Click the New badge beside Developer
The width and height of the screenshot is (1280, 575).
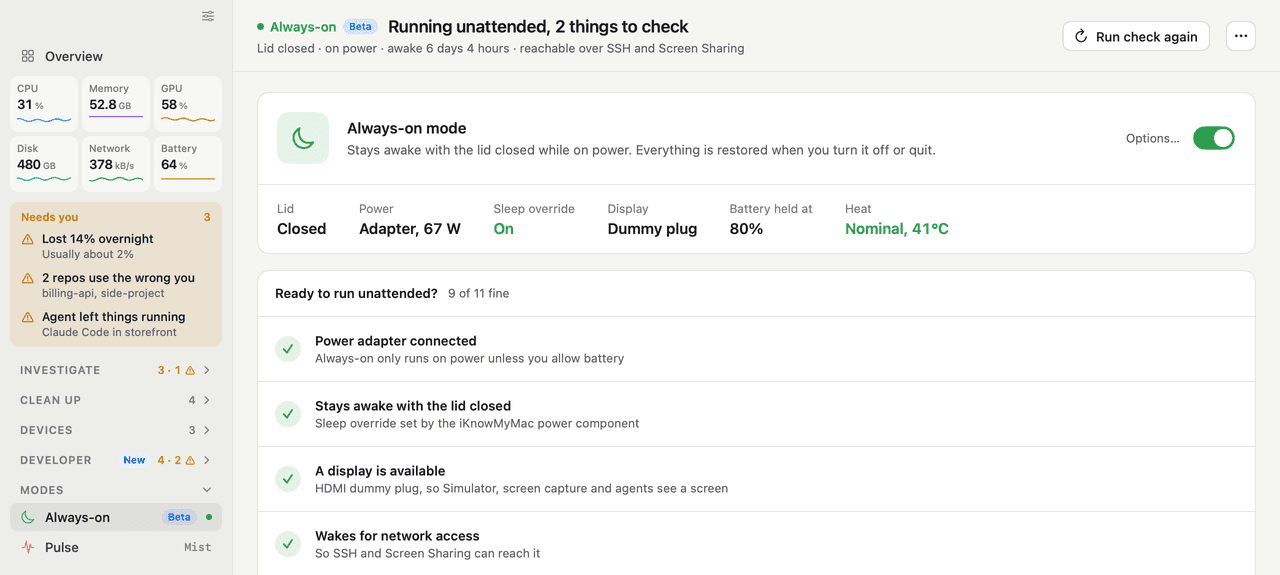tap(134, 460)
